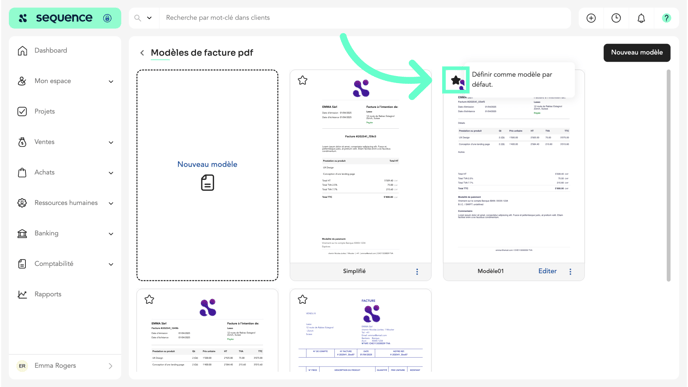Open the Simplifié template three-dot menu
The image size is (688, 387).
click(x=417, y=272)
